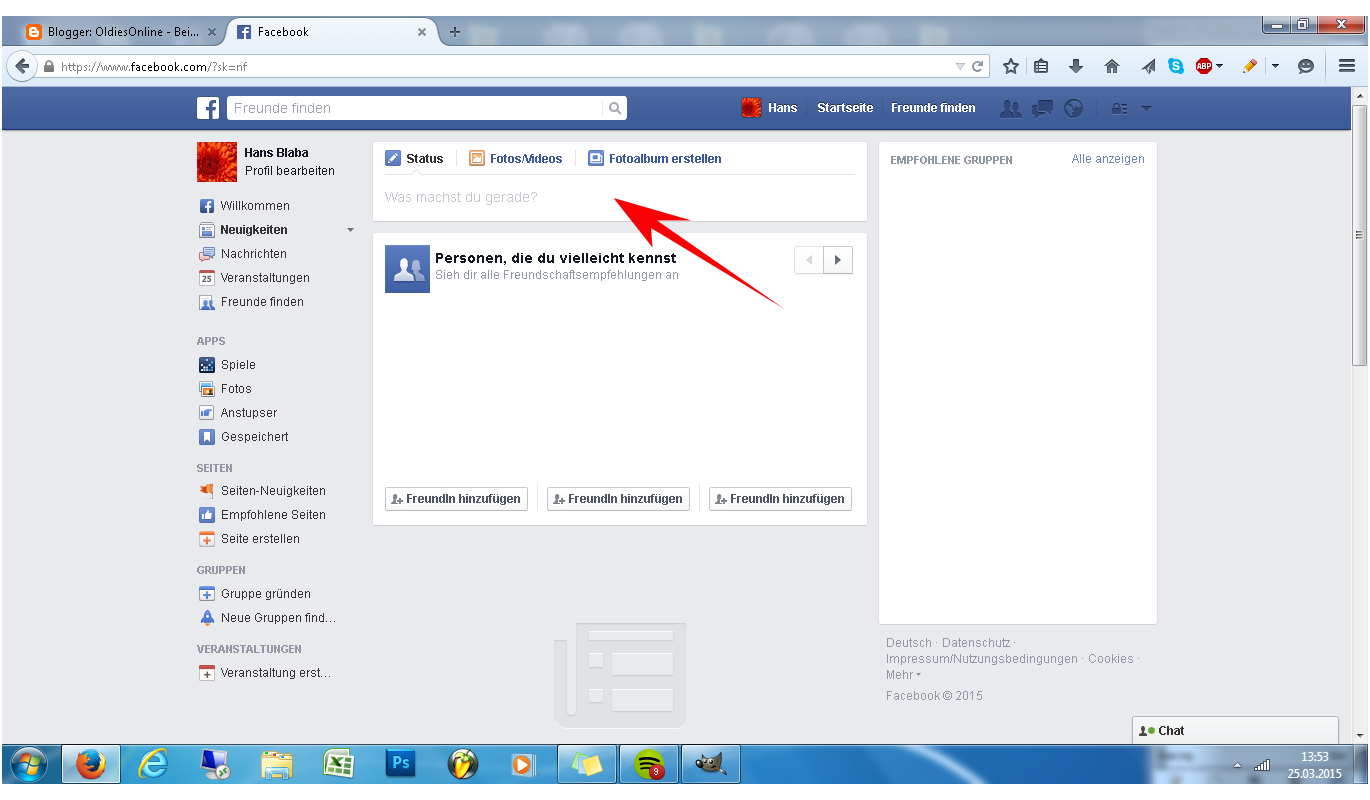This screenshot has width=1370, height=800.
Task: Open the messages speech-bubble icon in the header
Action: coord(1042,108)
